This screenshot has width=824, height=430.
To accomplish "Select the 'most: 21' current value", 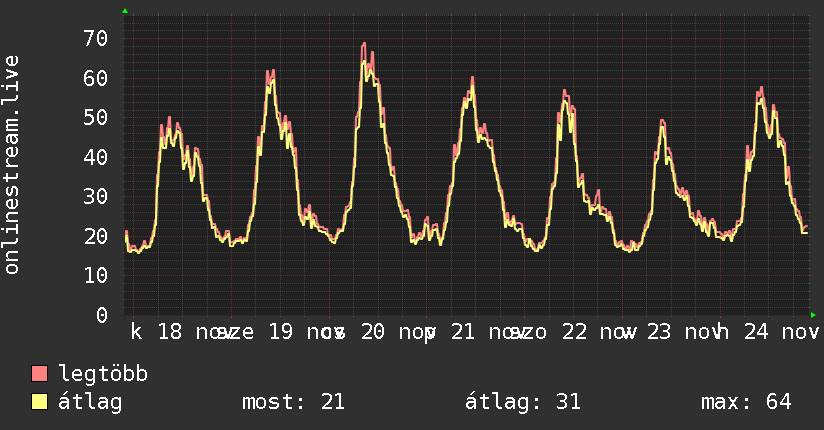I will [x=293, y=402].
